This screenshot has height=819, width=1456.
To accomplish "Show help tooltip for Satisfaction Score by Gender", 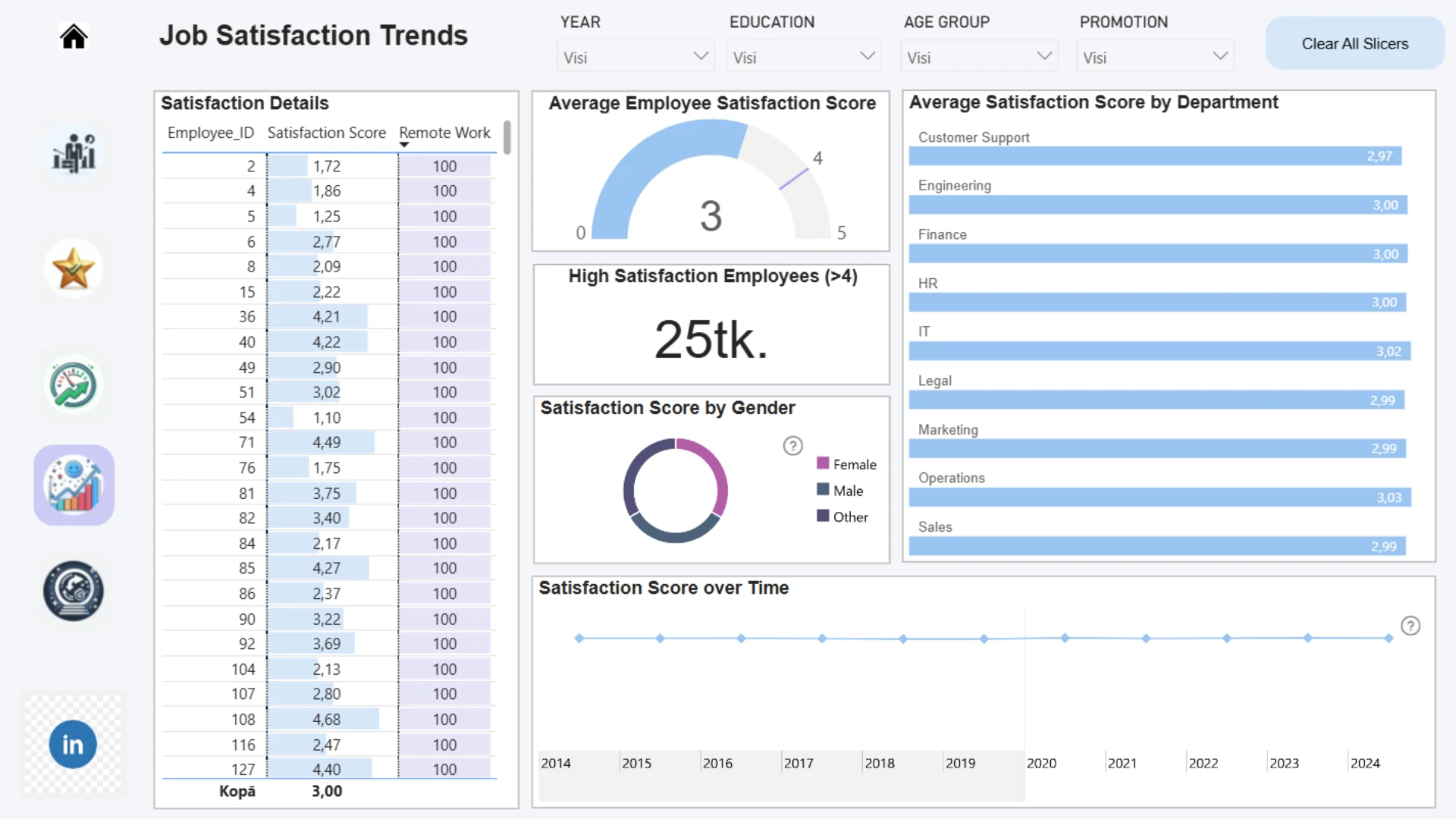I will pyautogui.click(x=792, y=446).
